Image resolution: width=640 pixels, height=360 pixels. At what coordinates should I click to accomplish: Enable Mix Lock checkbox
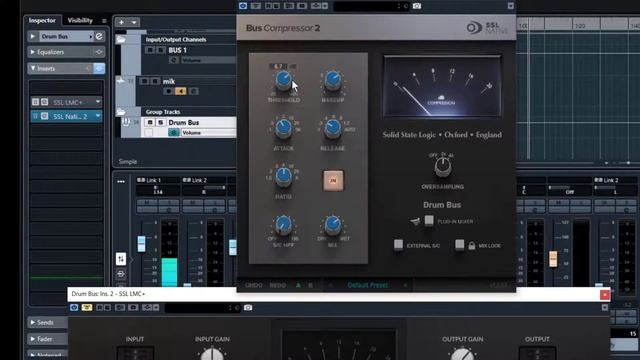click(460, 245)
